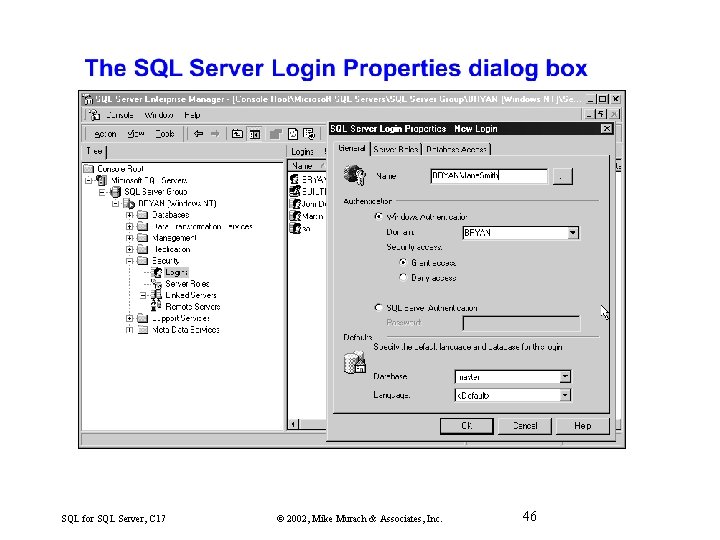
Task: Expand the Support Services tree node
Action: pos(129,318)
